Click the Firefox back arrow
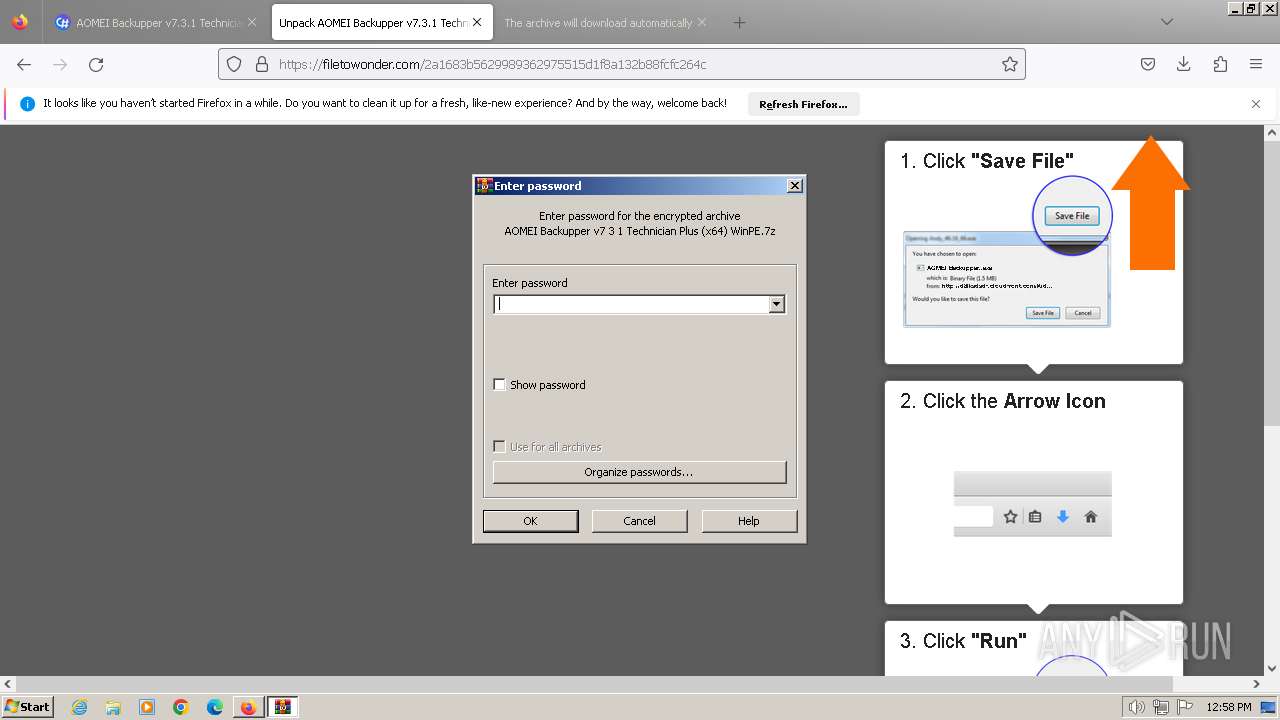 [24, 64]
